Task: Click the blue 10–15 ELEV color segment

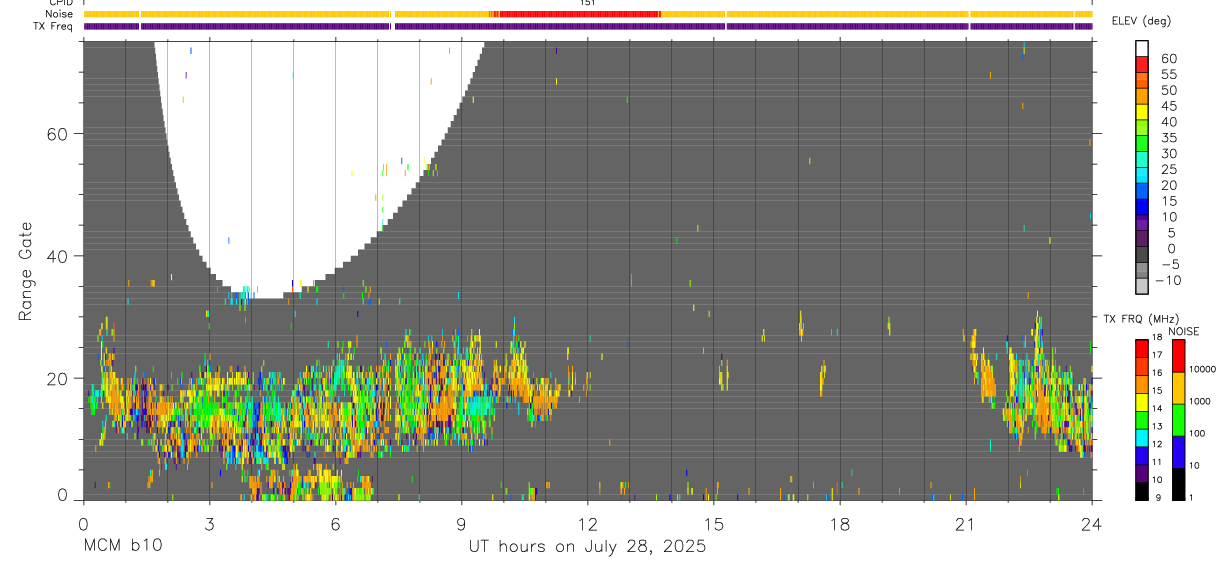Action: coord(1142,209)
